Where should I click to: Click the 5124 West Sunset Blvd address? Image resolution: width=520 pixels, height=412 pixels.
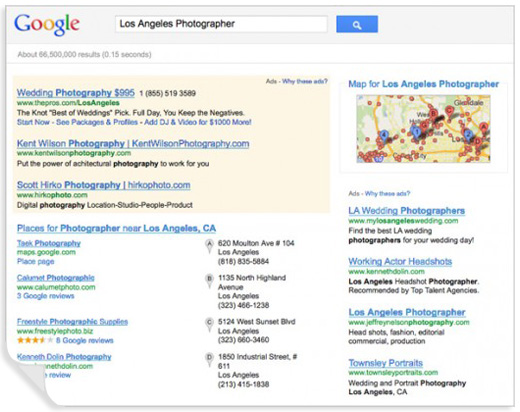(257, 322)
